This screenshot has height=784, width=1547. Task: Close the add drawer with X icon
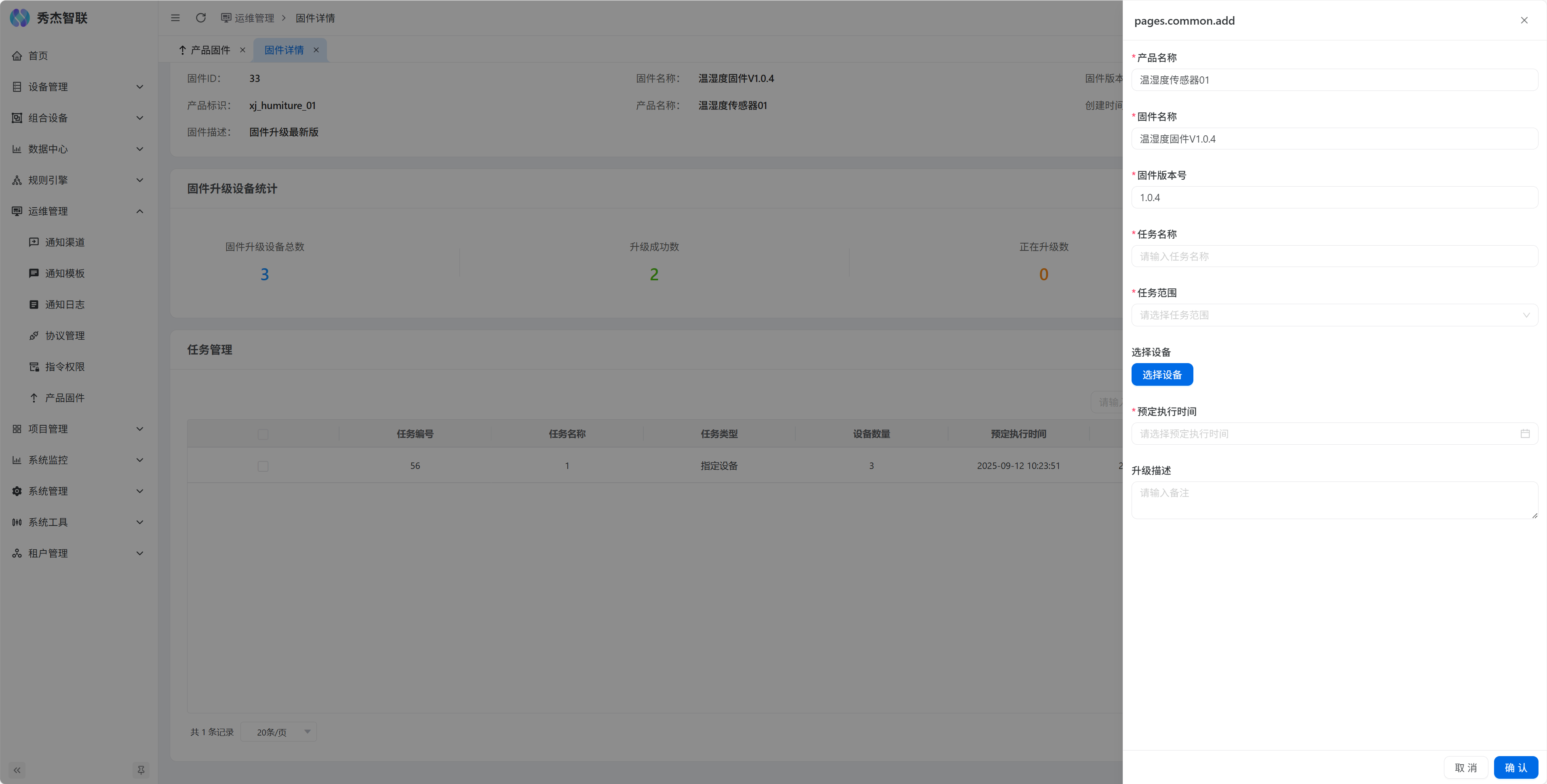(x=1524, y=21)
